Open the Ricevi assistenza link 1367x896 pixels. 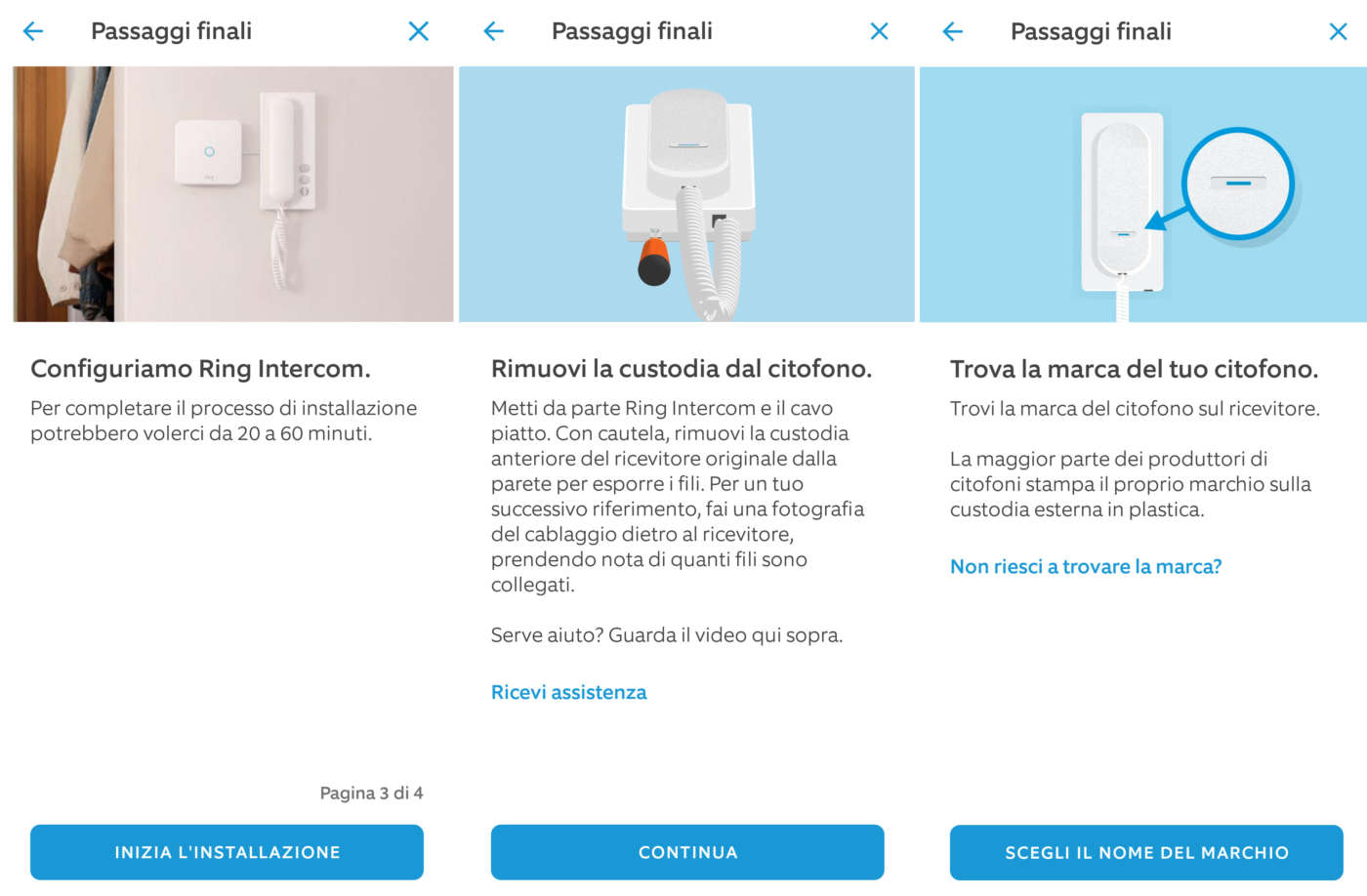click(568, 692)
